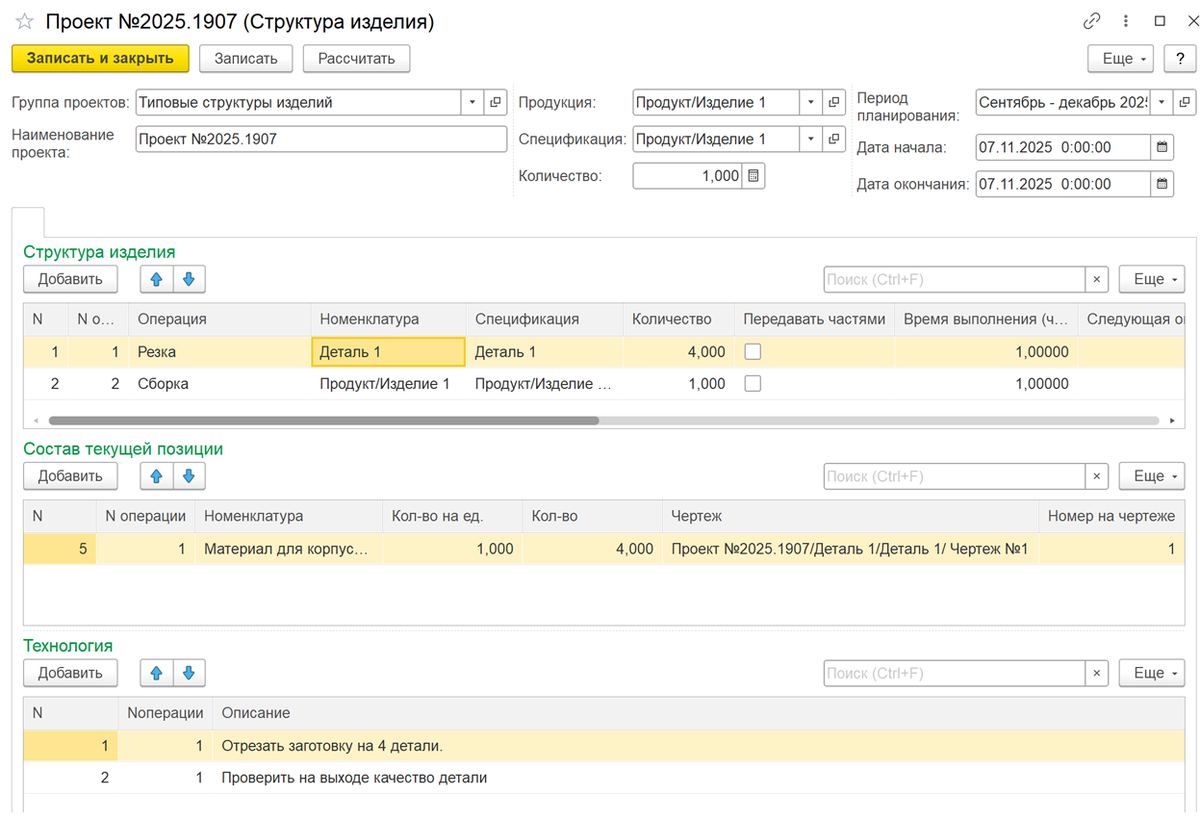
Task: Enable Передавать частями for the Сборка row
Action: (x=753, y=383)
